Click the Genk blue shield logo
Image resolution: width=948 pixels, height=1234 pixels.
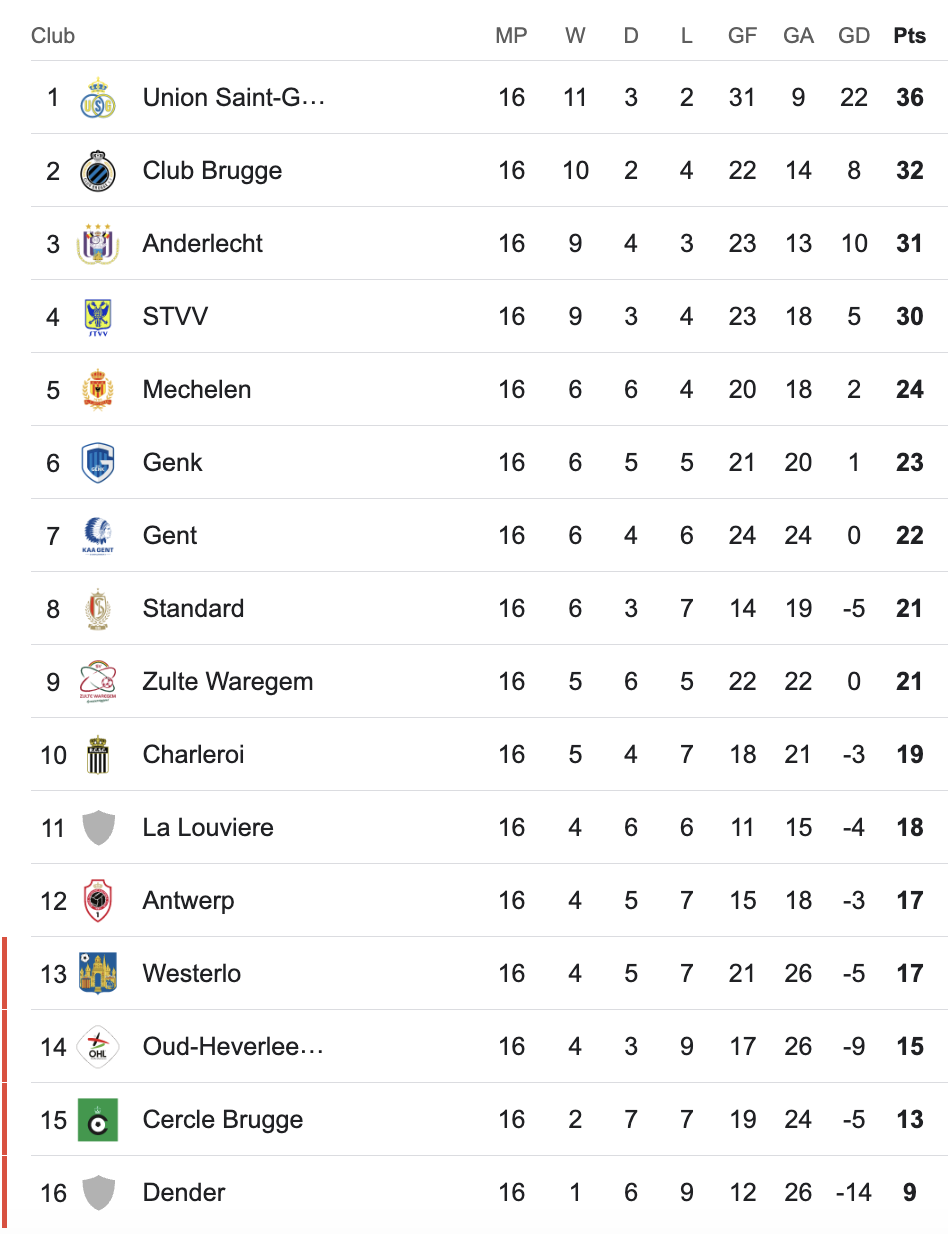coord(98,463)
